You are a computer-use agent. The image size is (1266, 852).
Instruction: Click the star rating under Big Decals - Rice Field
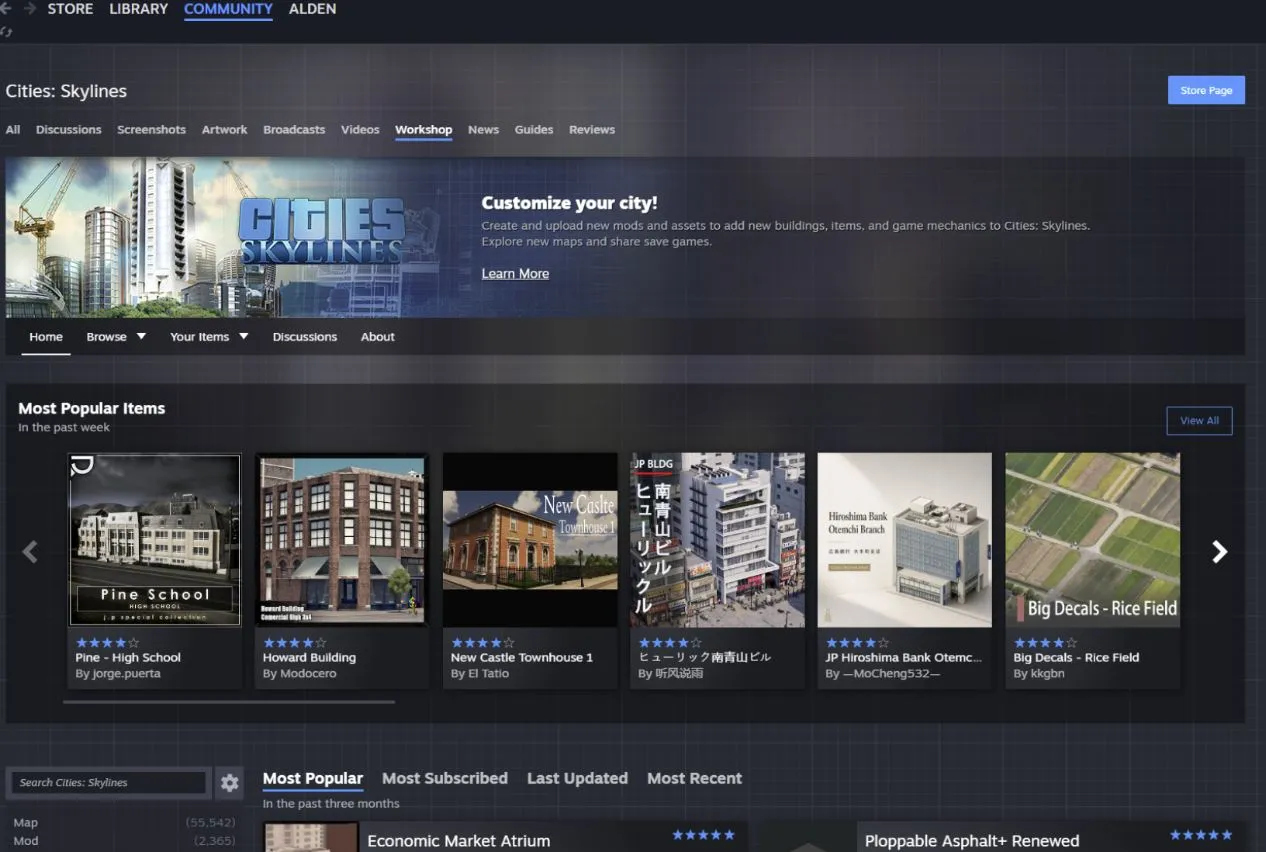1046,642
